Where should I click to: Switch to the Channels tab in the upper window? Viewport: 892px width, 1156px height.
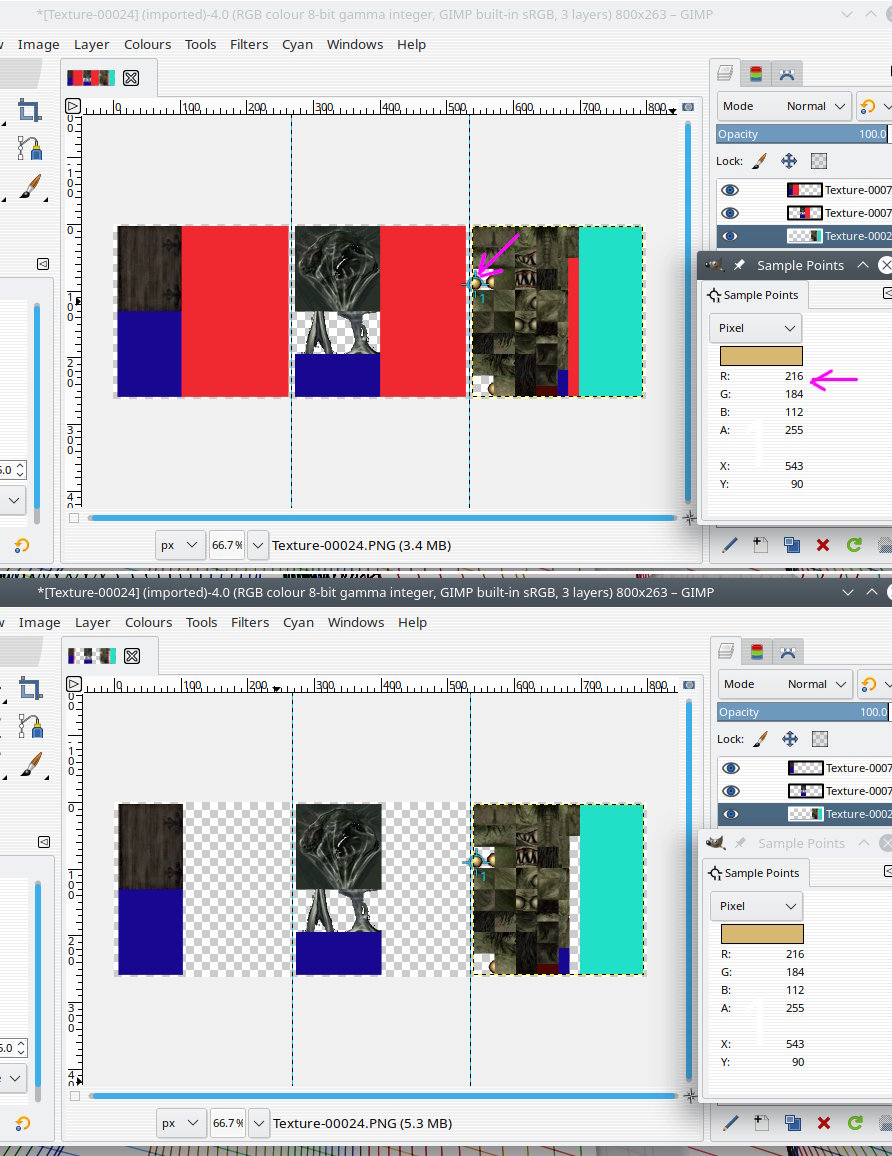(756, 73)
